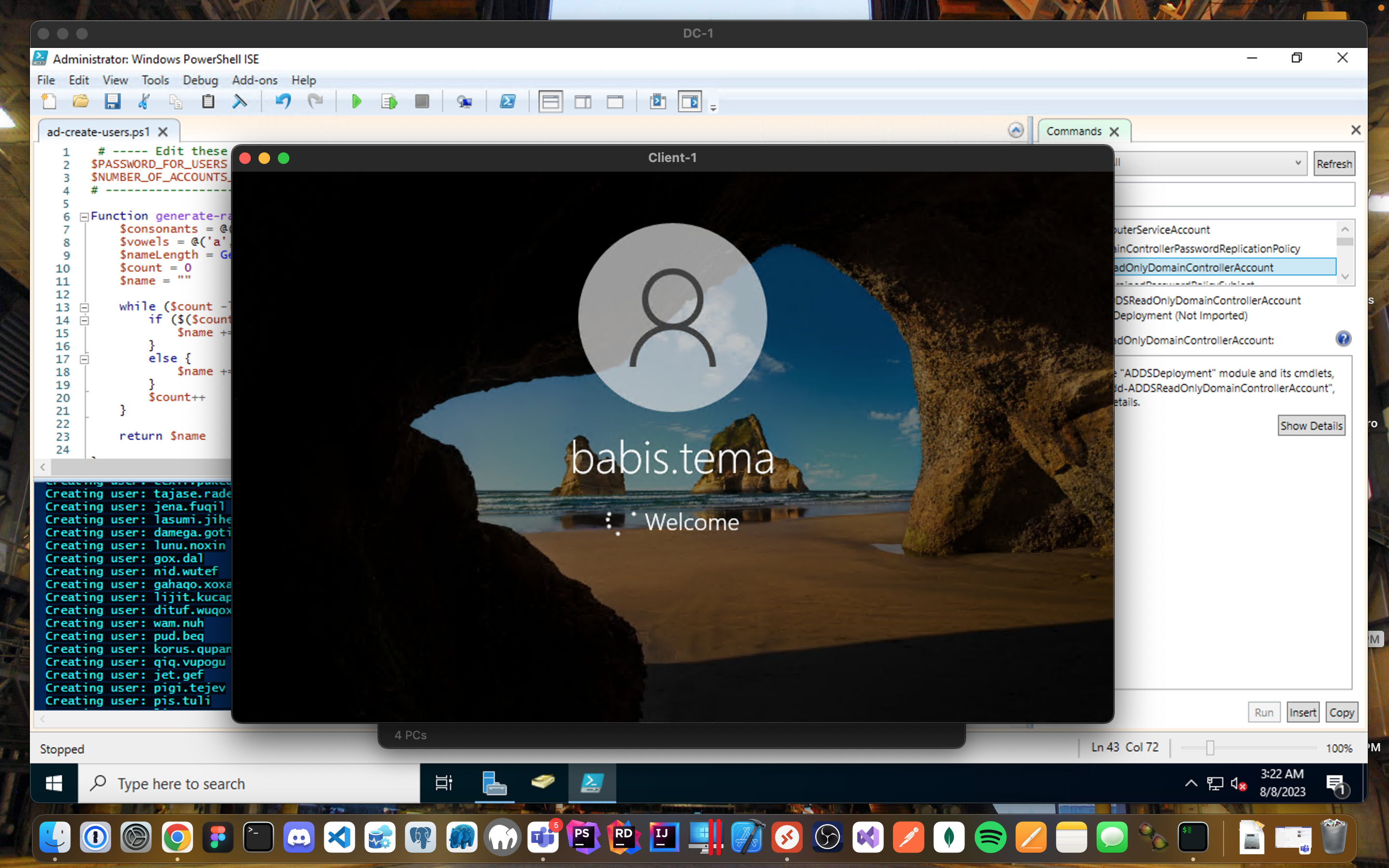The height and width of the screenshot is (868, 1389).
Task: Open the Debug menu
Action: 200,80
